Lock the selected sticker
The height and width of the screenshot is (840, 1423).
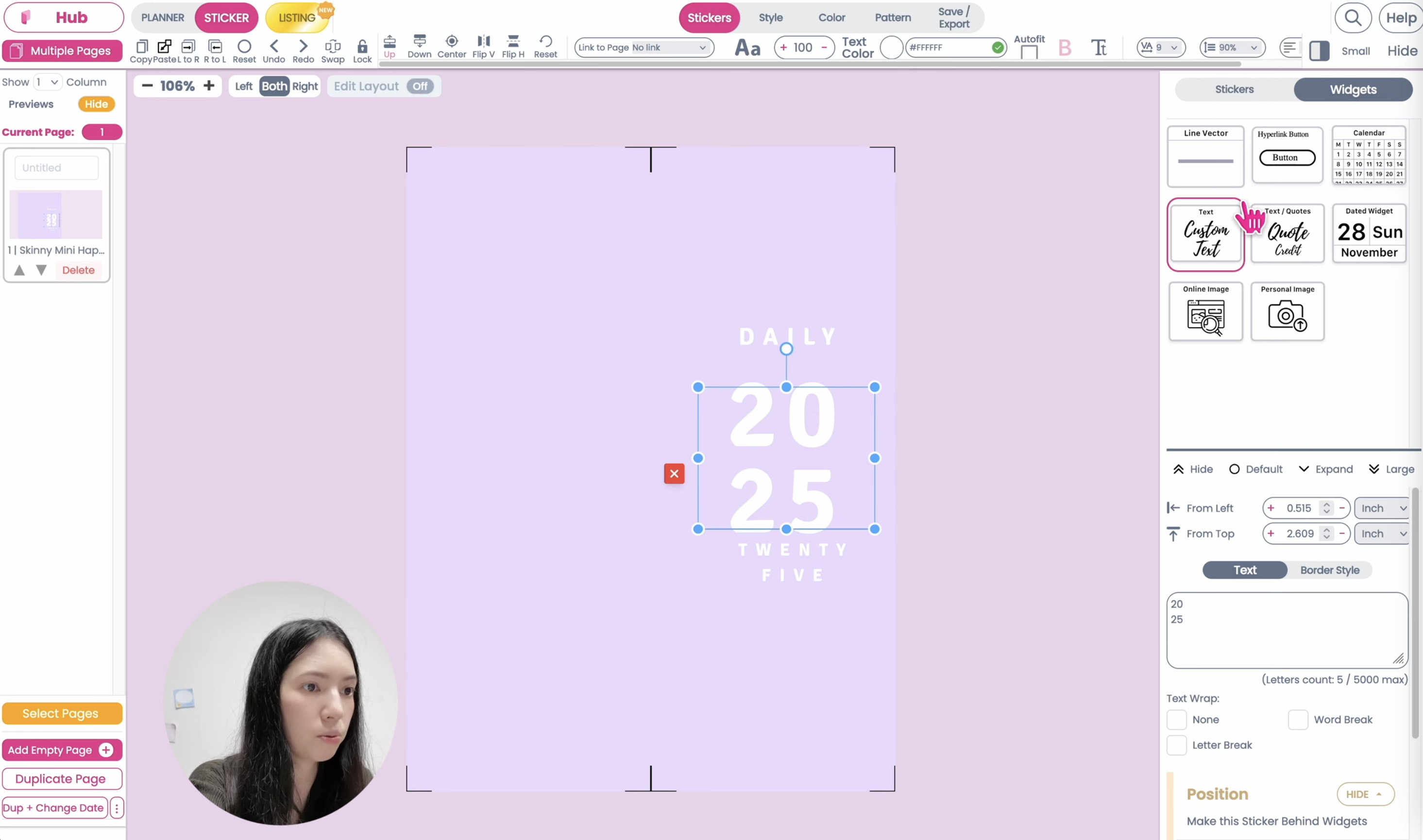coord(361,48)
